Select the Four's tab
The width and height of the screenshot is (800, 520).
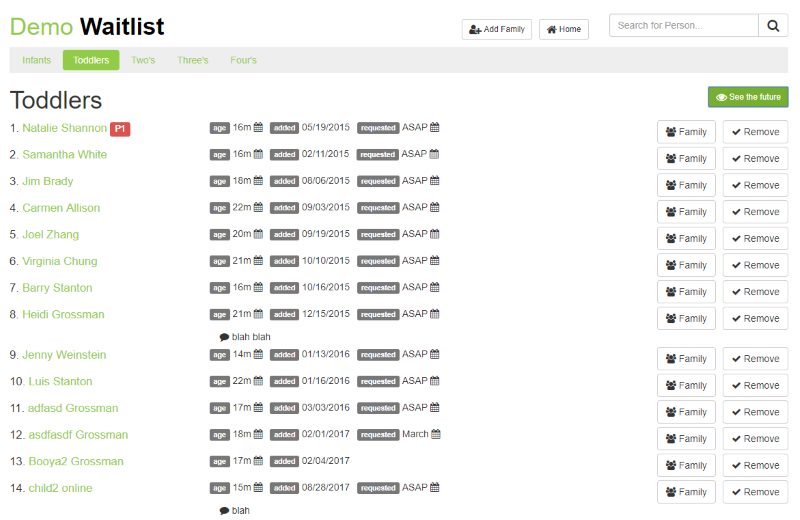(x=243, y=60)
